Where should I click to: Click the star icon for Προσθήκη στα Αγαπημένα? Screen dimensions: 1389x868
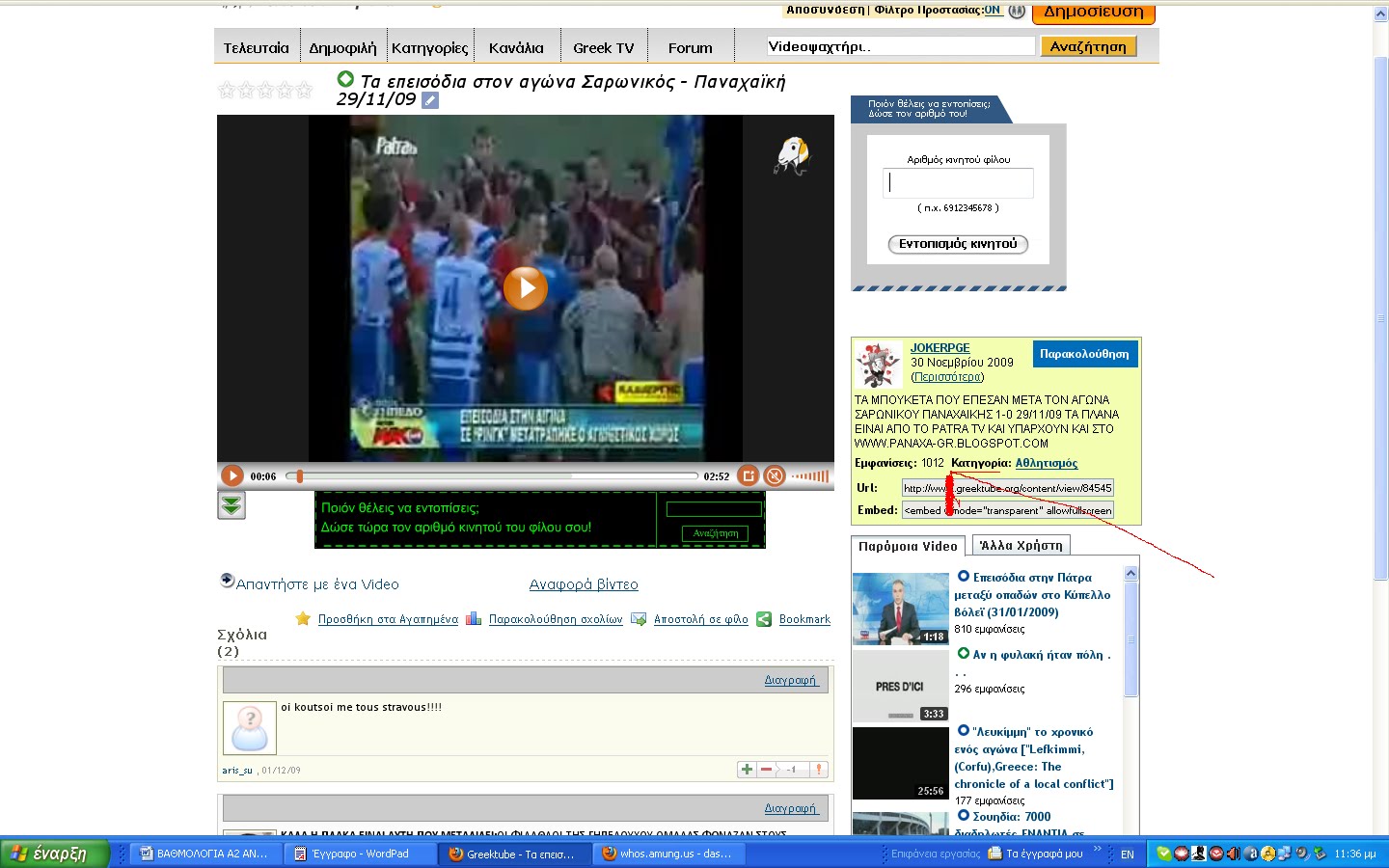[x=303, y=618]
